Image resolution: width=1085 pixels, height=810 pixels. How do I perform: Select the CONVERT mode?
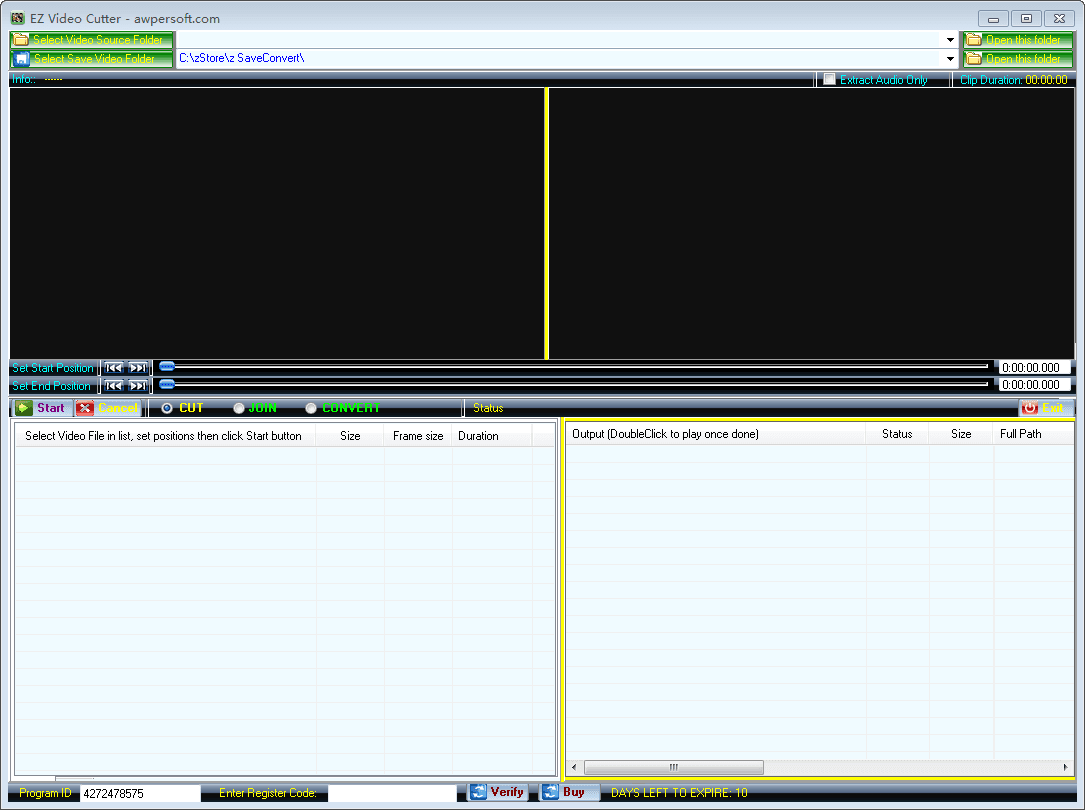pos(311,408)
